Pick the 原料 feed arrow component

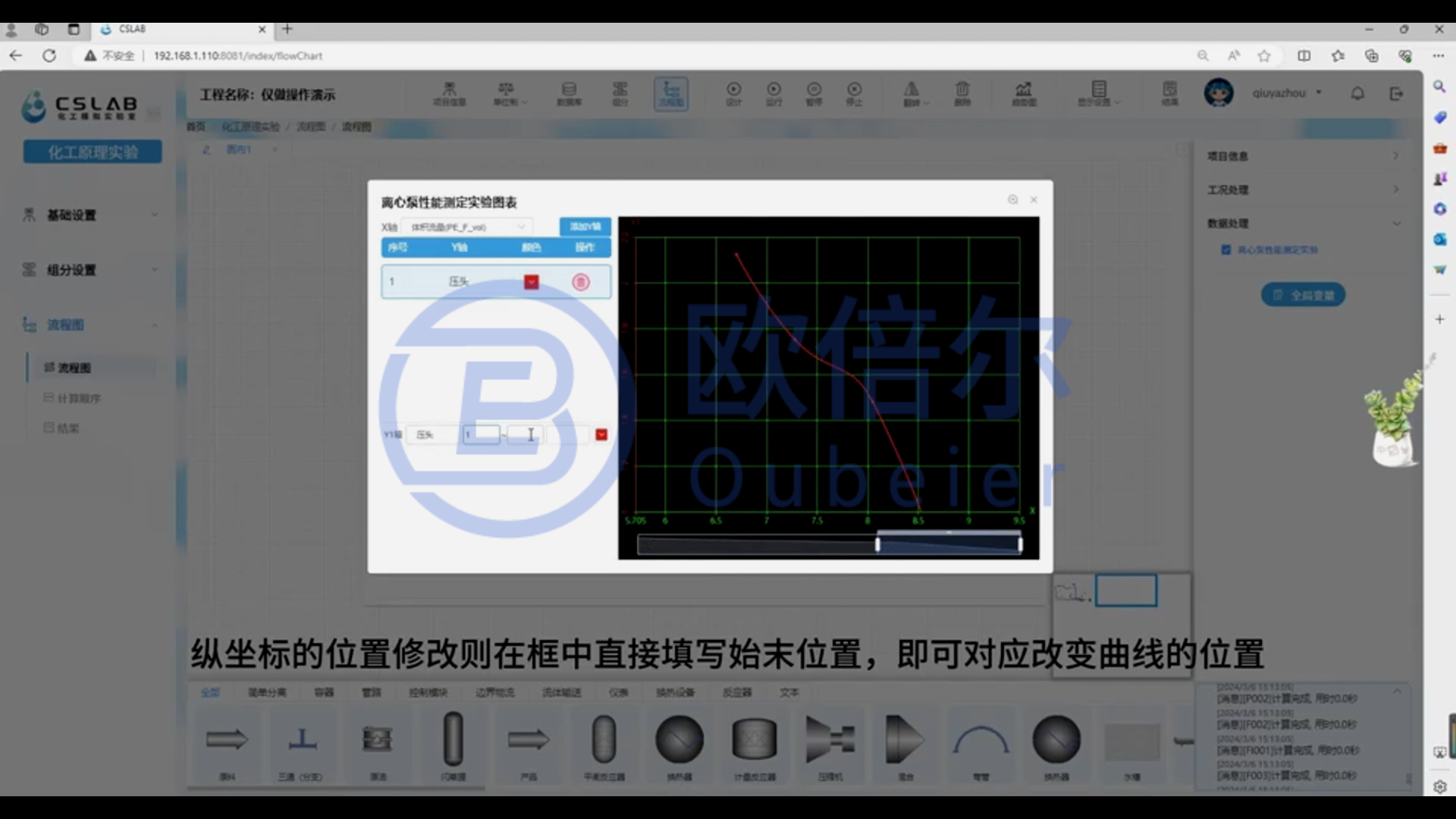pyautogui.click(x=227, y=746)
